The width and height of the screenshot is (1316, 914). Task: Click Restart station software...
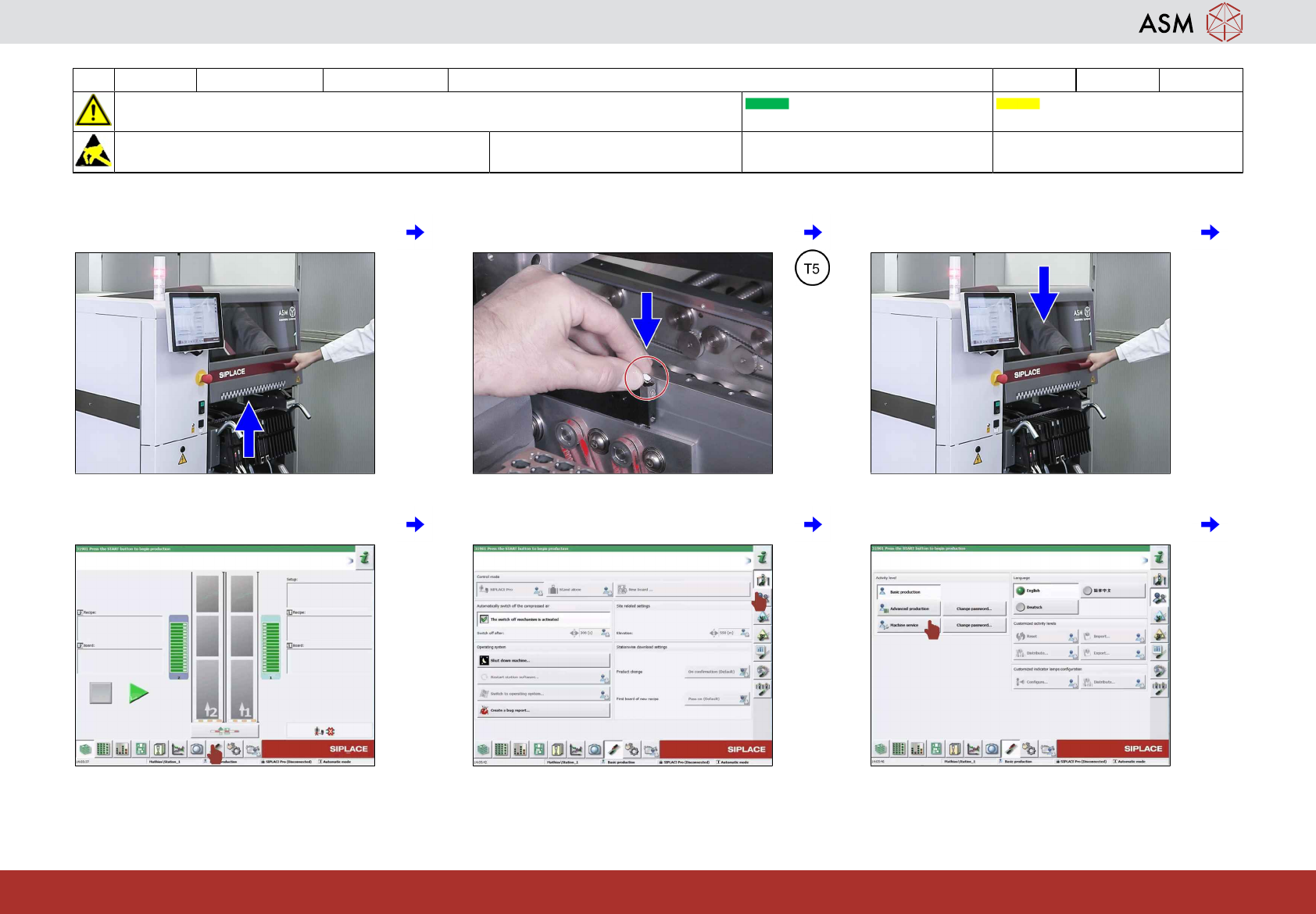pos(543,677)
